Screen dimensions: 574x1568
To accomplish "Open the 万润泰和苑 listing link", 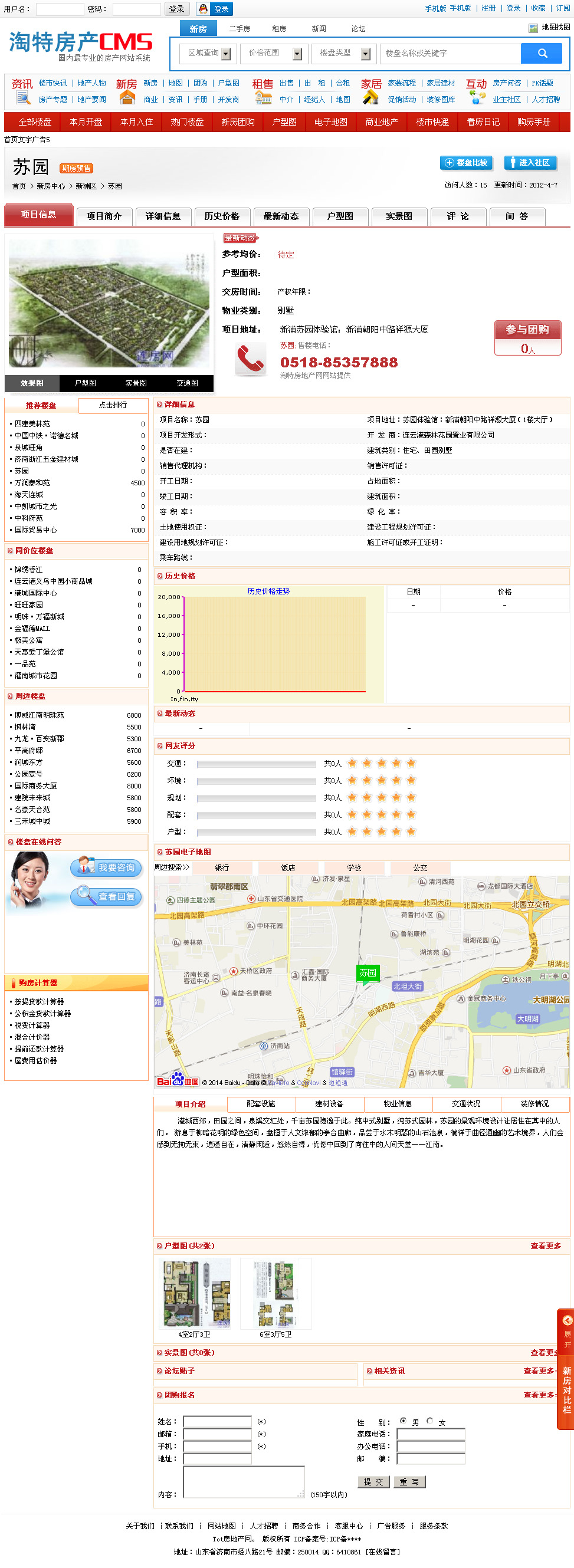I will tap(32, 483).
